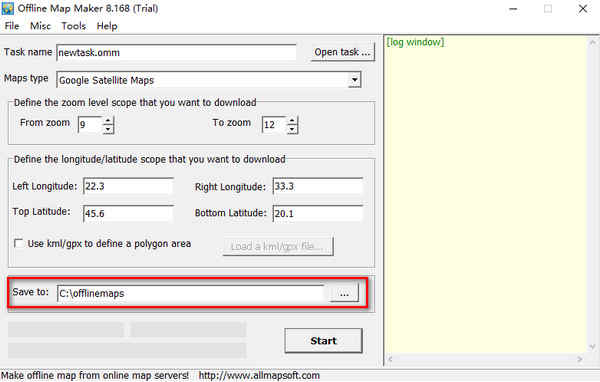Click the [log window] text
Viewport: 600px width, 382px height.
(415, 42)
